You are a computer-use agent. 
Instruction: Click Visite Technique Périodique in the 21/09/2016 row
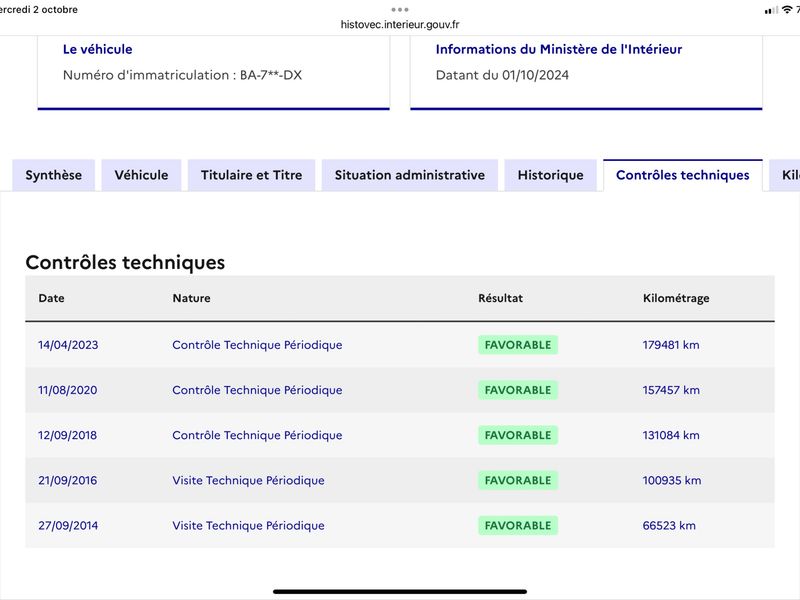(x=248, y=481)
